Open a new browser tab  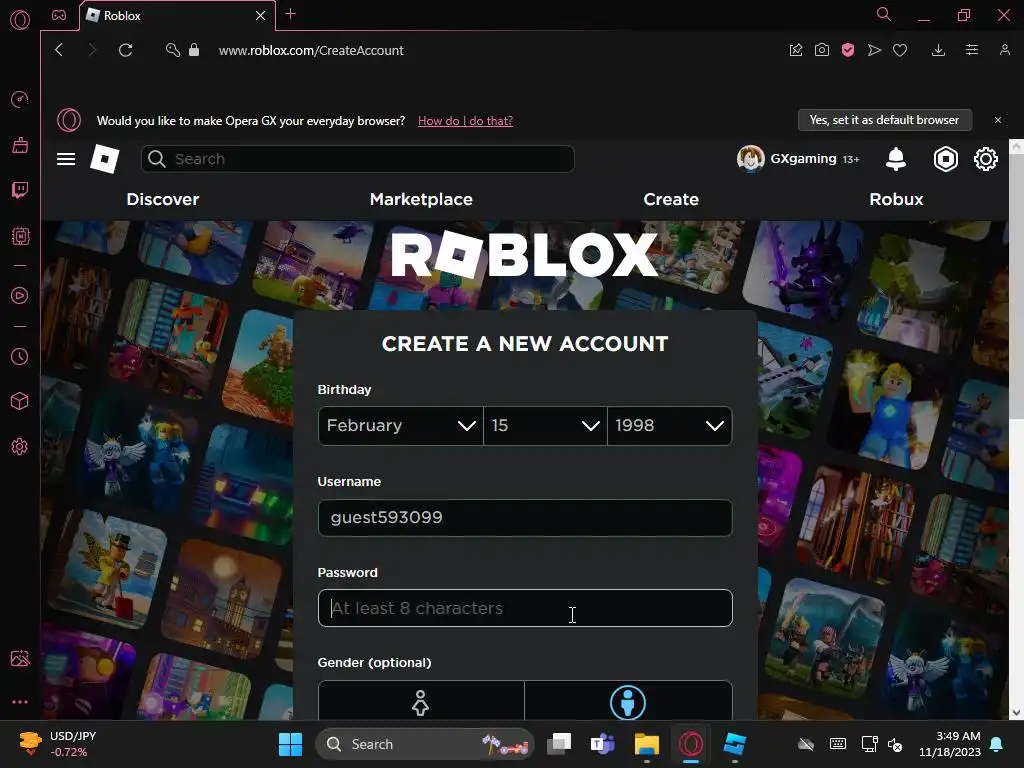tap(291, 14)
